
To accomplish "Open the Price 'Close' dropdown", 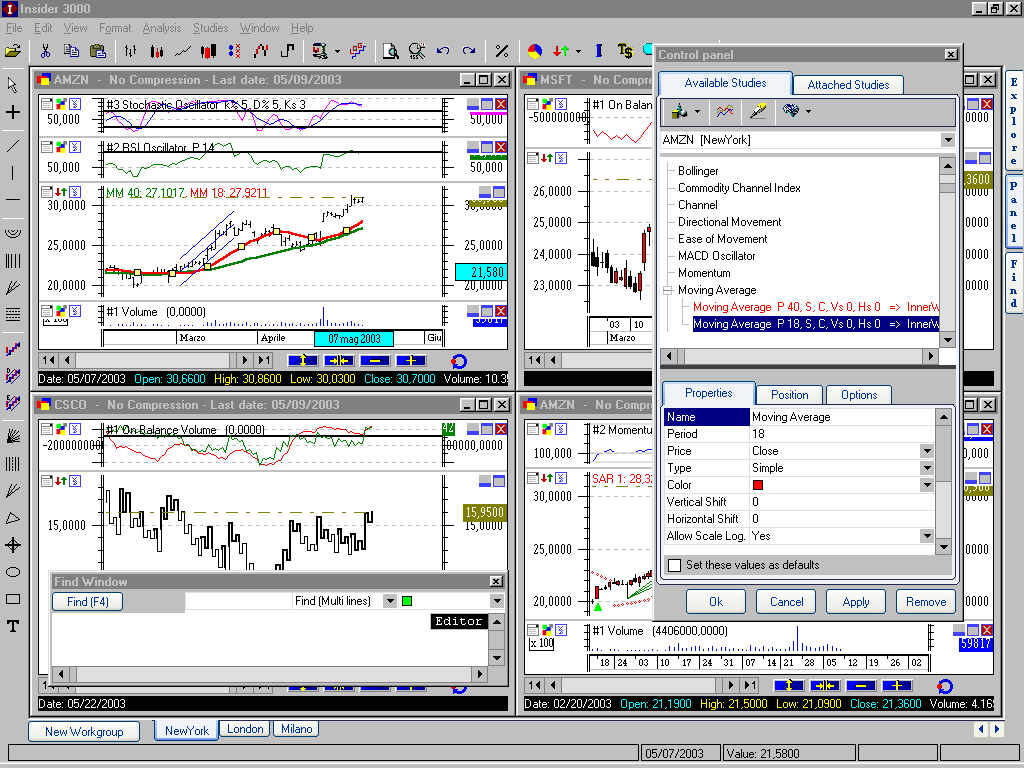I will 927,451.
